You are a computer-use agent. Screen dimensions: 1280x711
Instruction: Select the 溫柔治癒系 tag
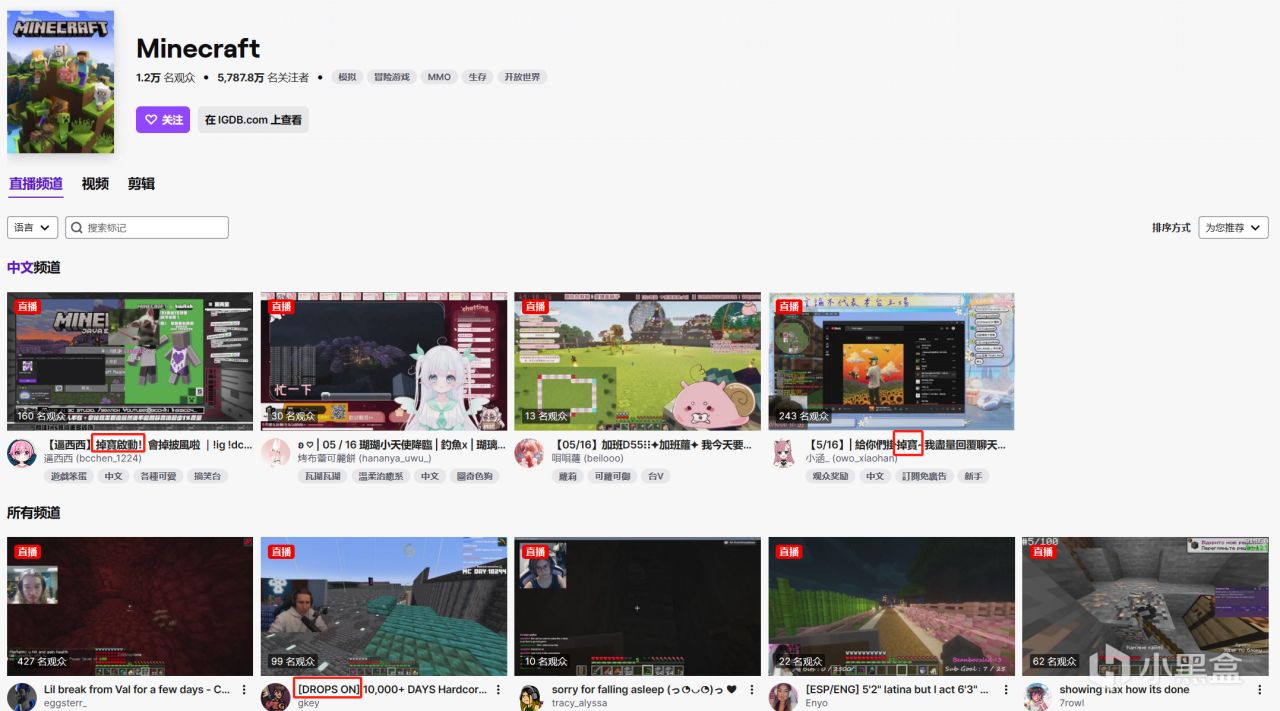coord(383,476)
